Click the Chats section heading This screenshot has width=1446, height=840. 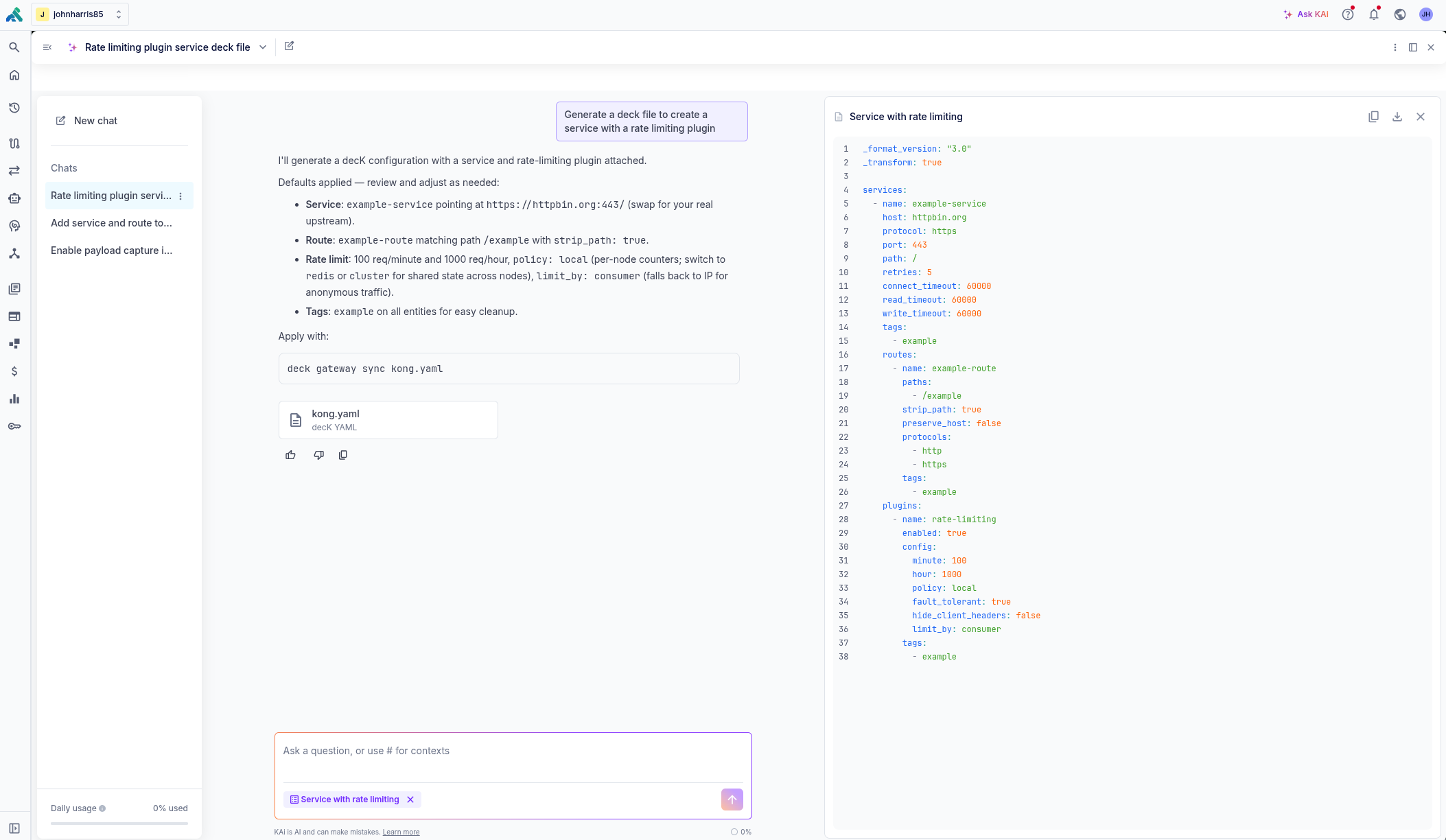pyautogui.click(x=64, y=168)
